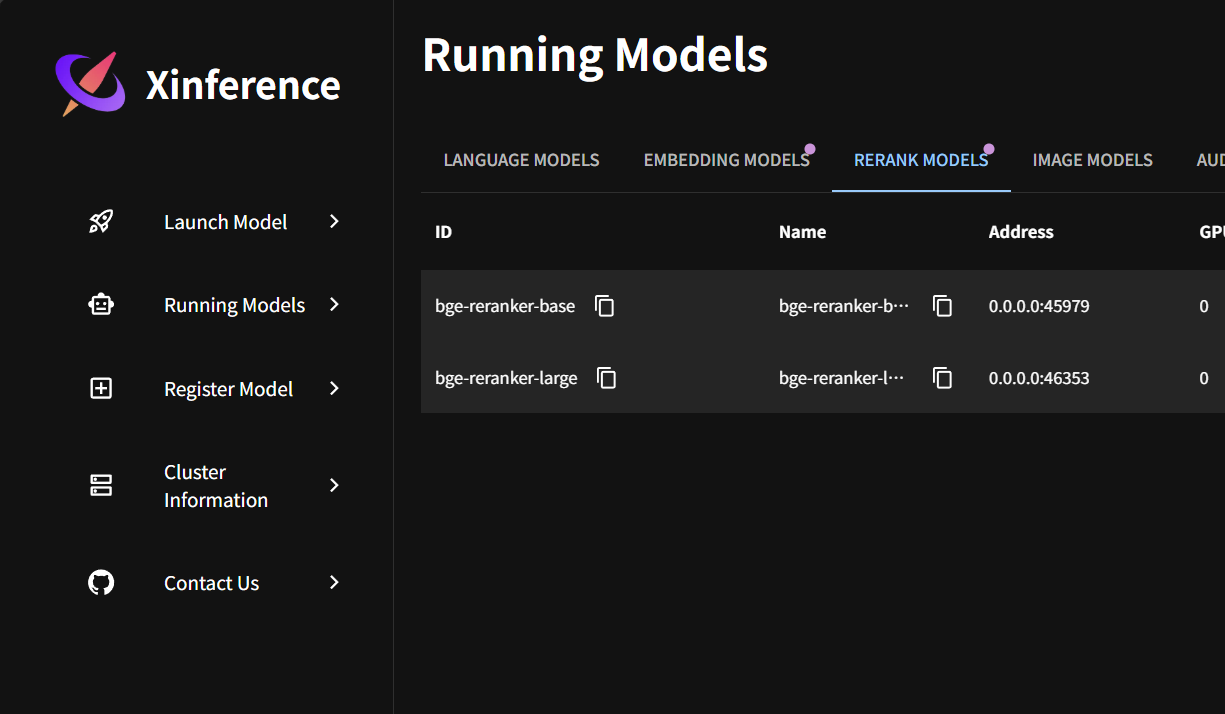Expand the Cluster Information chevron

pyautogui.click(x=334, y=486)
